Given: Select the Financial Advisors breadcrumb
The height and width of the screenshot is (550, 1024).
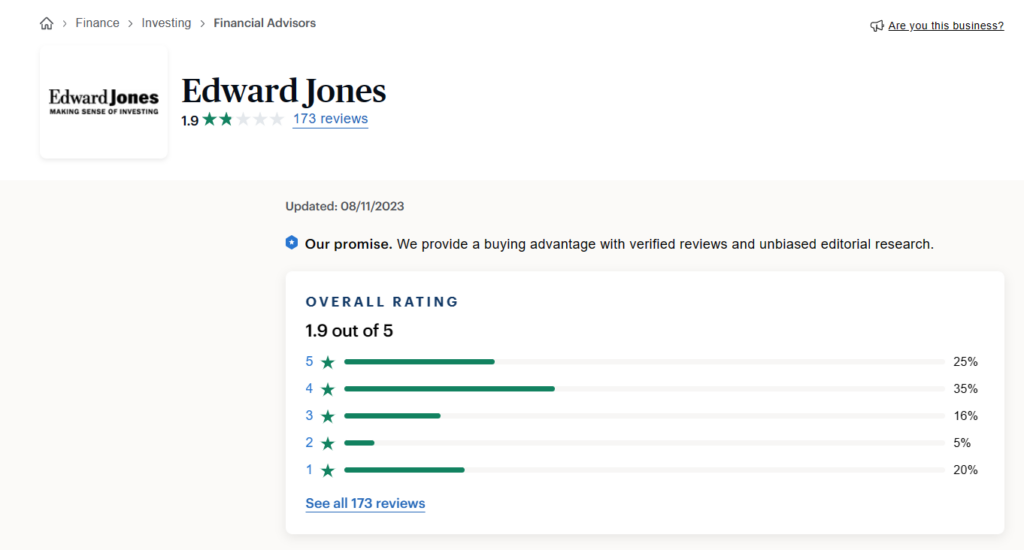Looking at the screenshot, I should (264, 23).
